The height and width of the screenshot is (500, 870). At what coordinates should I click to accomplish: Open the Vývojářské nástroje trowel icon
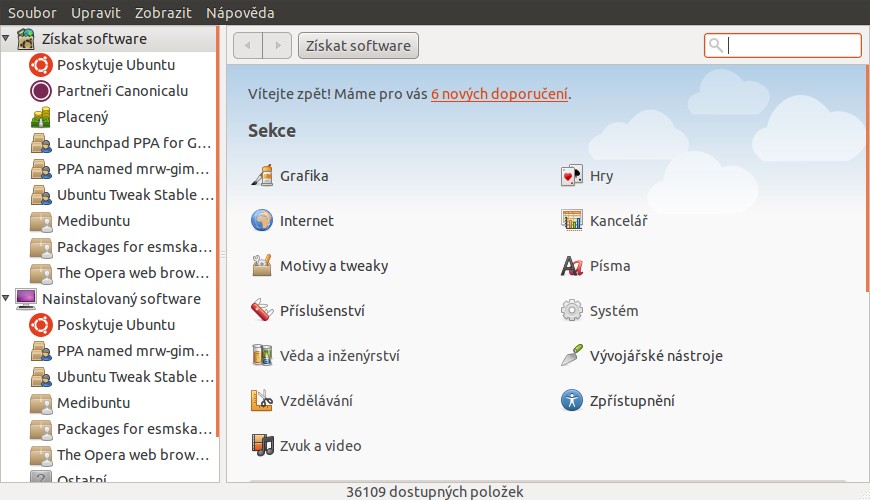click(x=572, y=356)
